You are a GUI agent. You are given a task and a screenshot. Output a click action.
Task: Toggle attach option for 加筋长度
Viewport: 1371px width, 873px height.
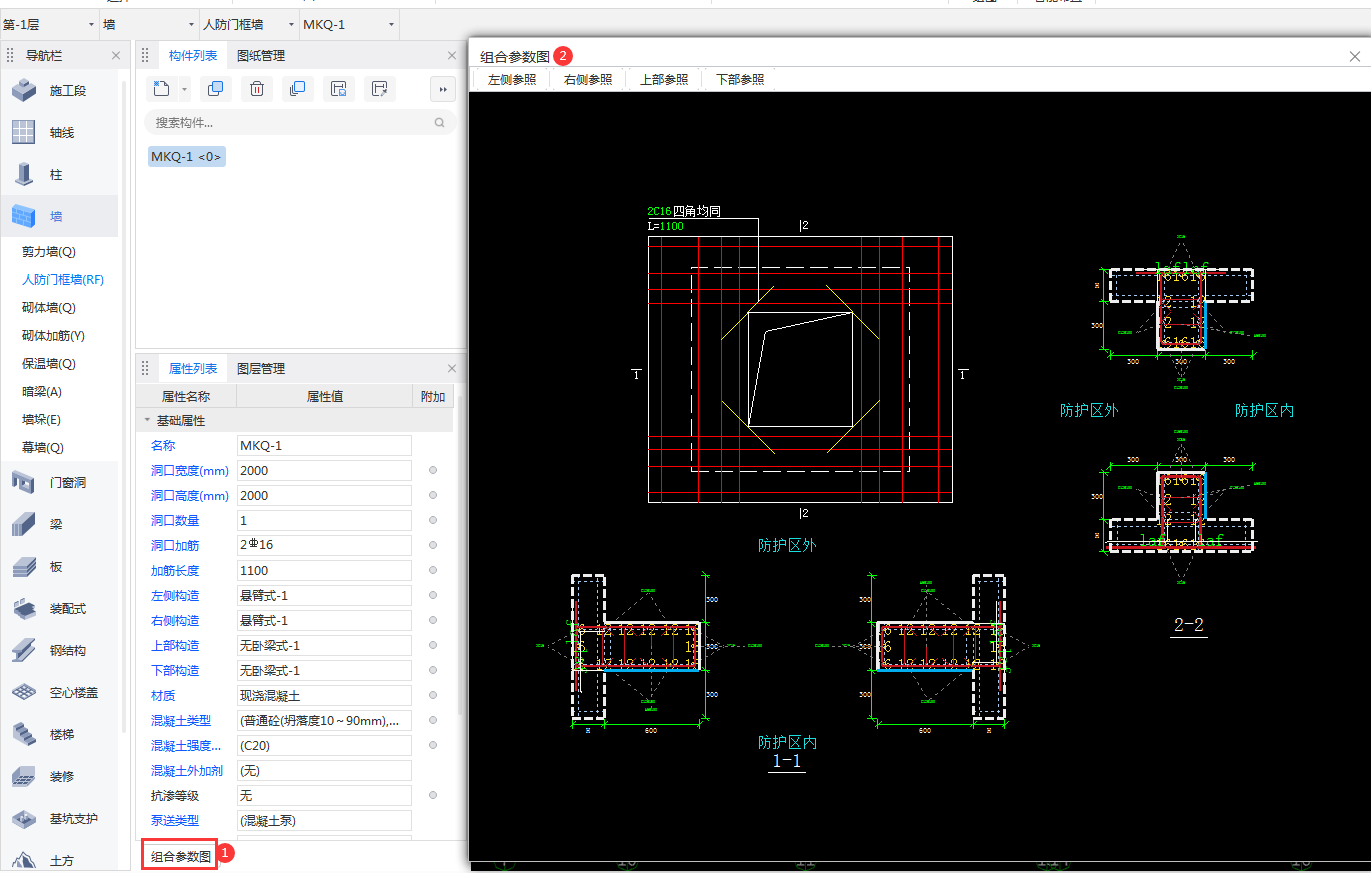[433, 570]
